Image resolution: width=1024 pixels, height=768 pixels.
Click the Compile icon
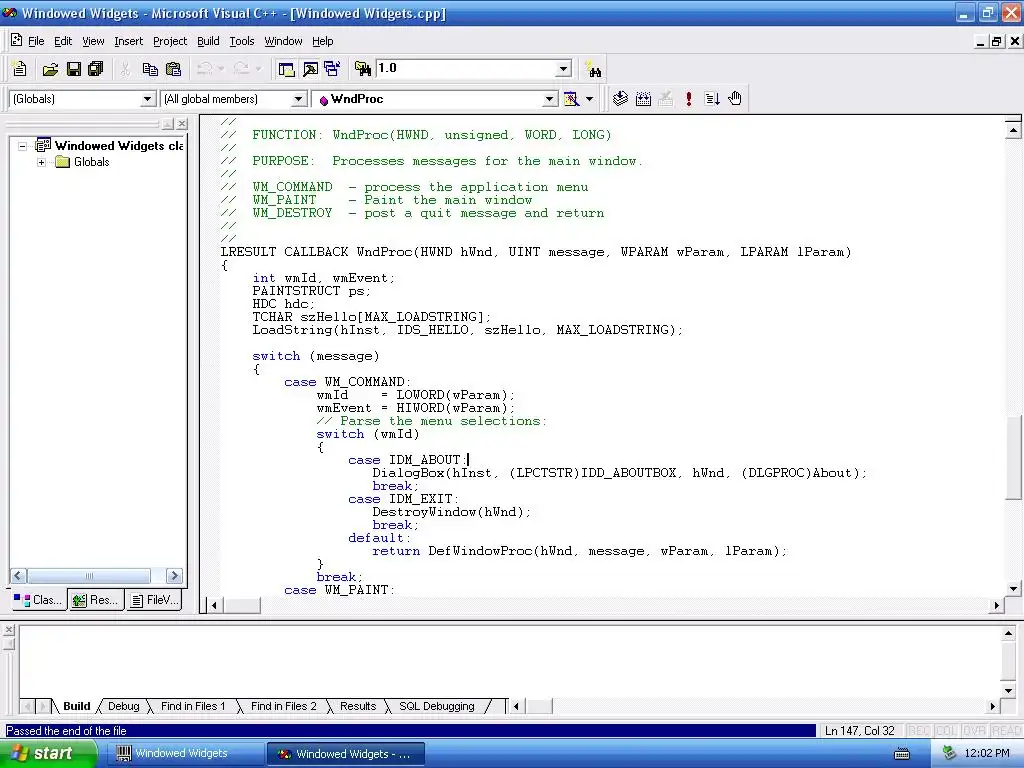[620, 99]
